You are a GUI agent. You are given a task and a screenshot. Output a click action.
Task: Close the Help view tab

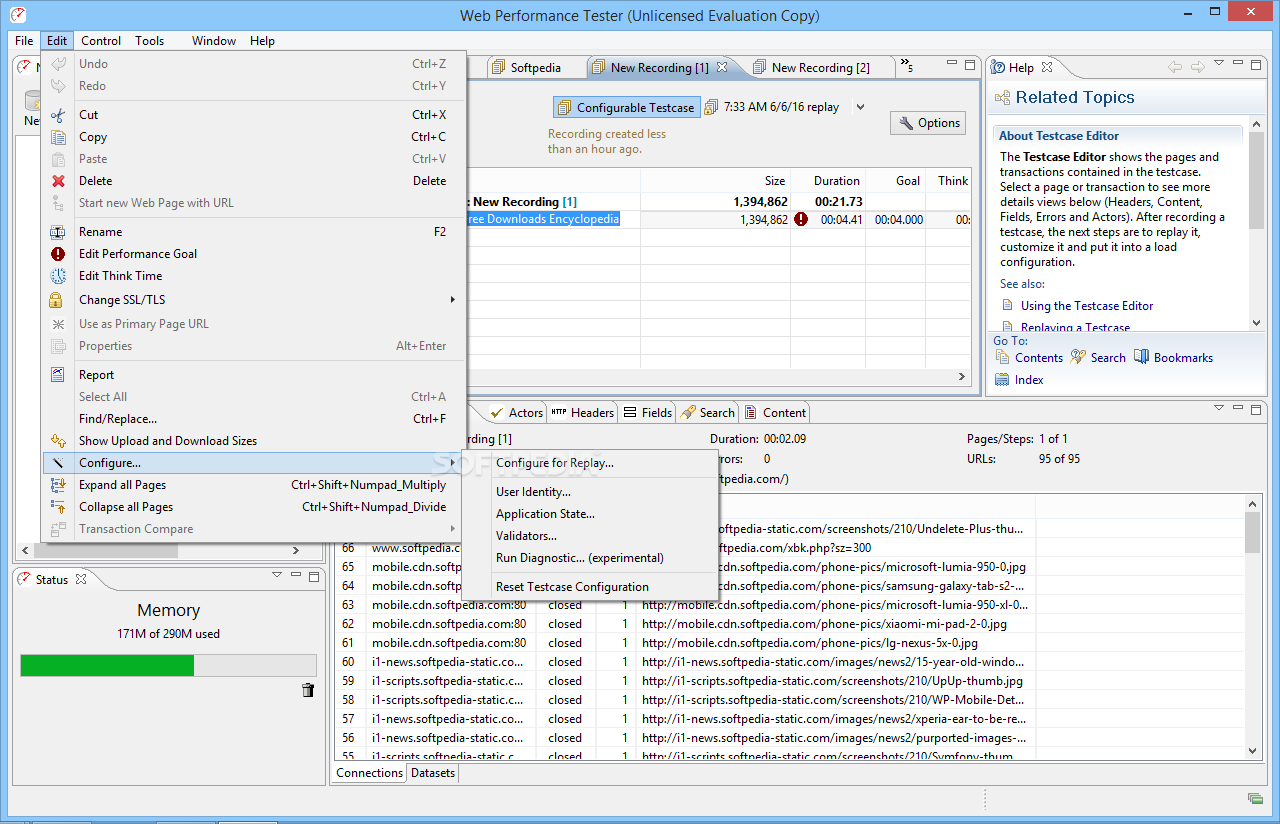1047,67
